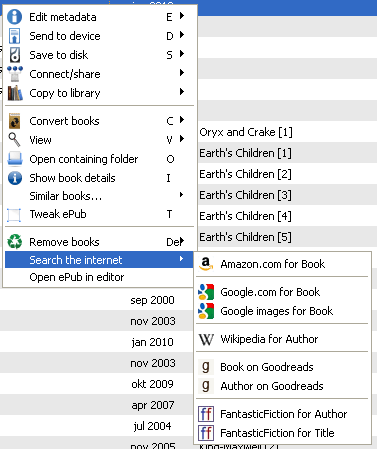Select Tweak ePub menu entry
The image size is (377, 449).
click(x=99, y=214)
